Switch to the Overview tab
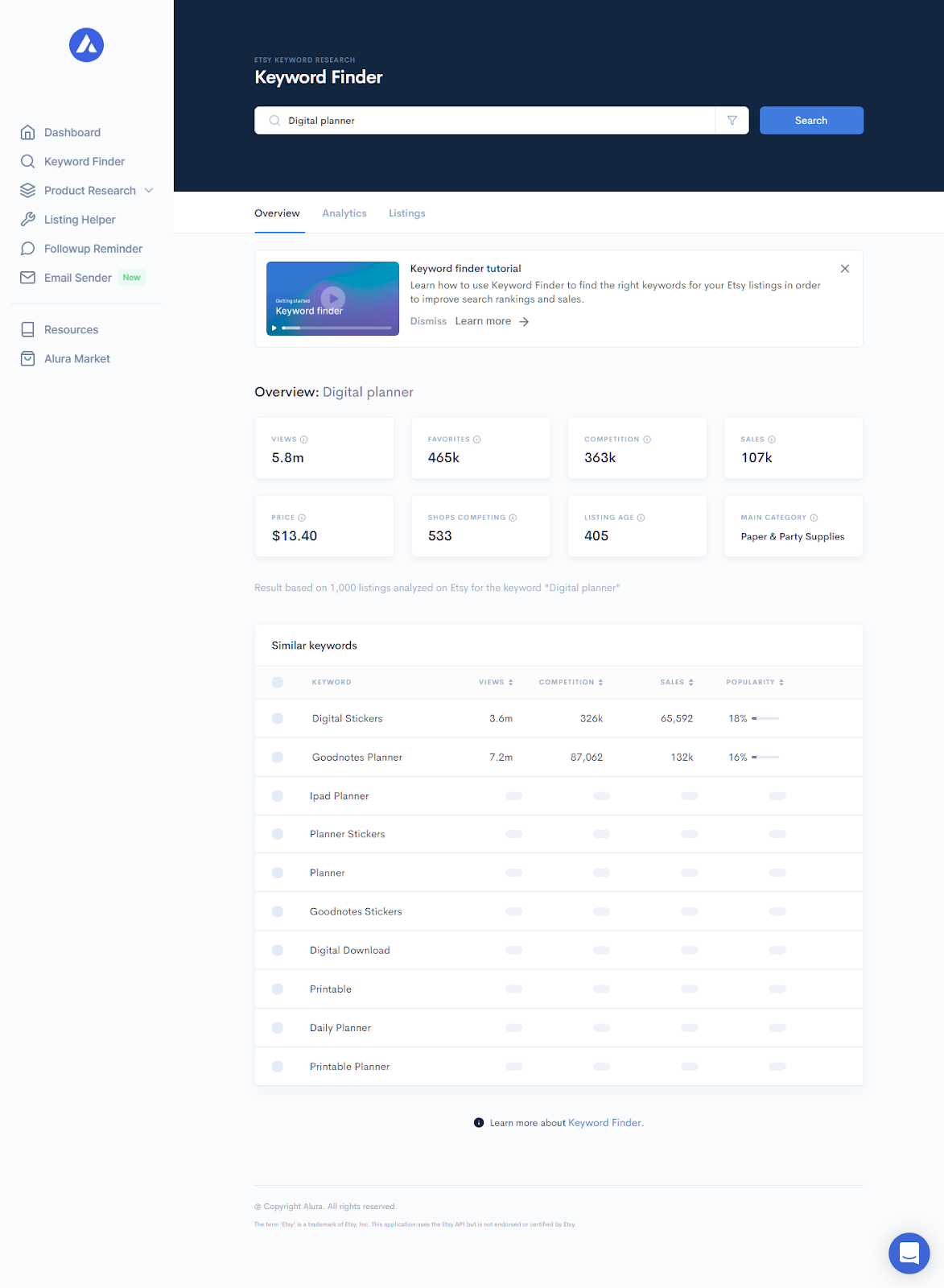Viewport: 944px width, 1288px height. coord(277,213)
